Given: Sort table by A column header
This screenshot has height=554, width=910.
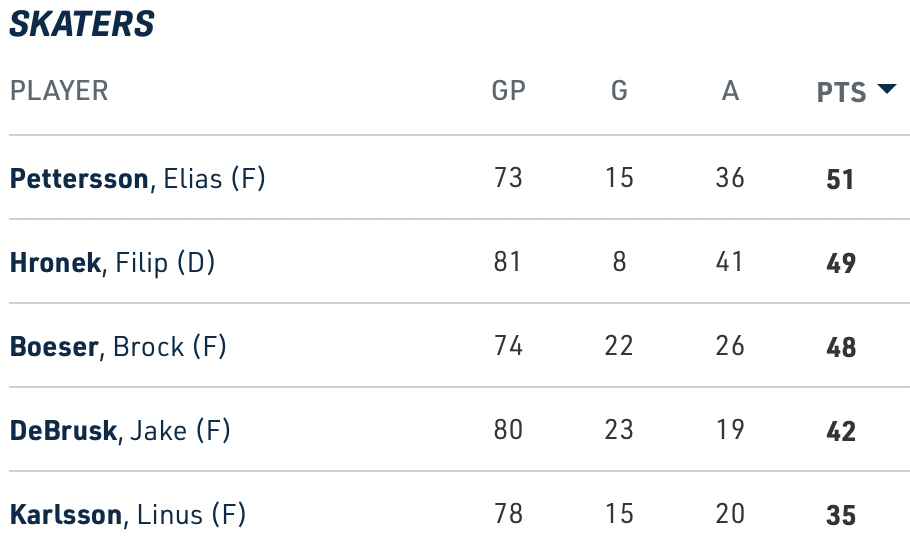Looking at the screenshot, I should [730, 91].
